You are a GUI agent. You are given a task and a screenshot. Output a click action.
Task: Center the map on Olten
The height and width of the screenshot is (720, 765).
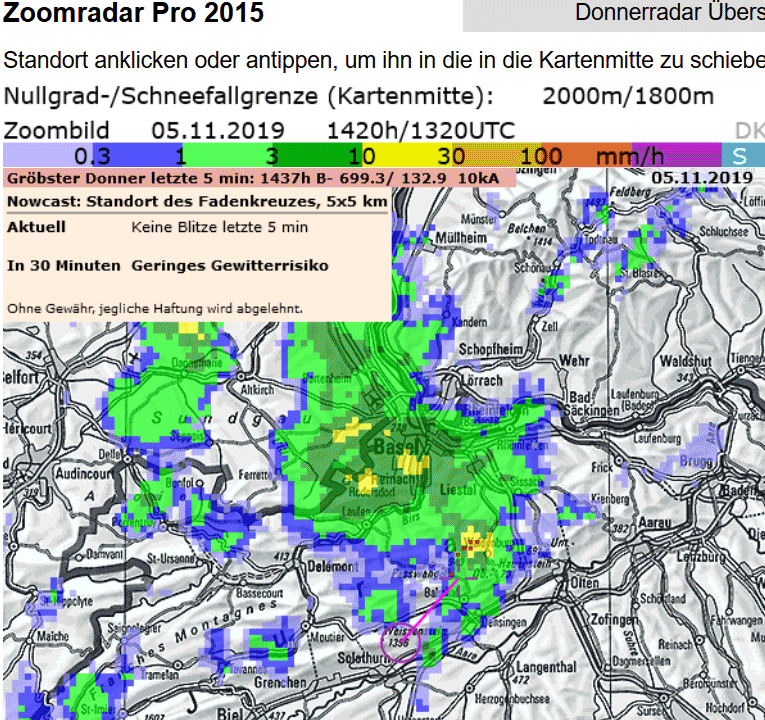coord(584,582)
